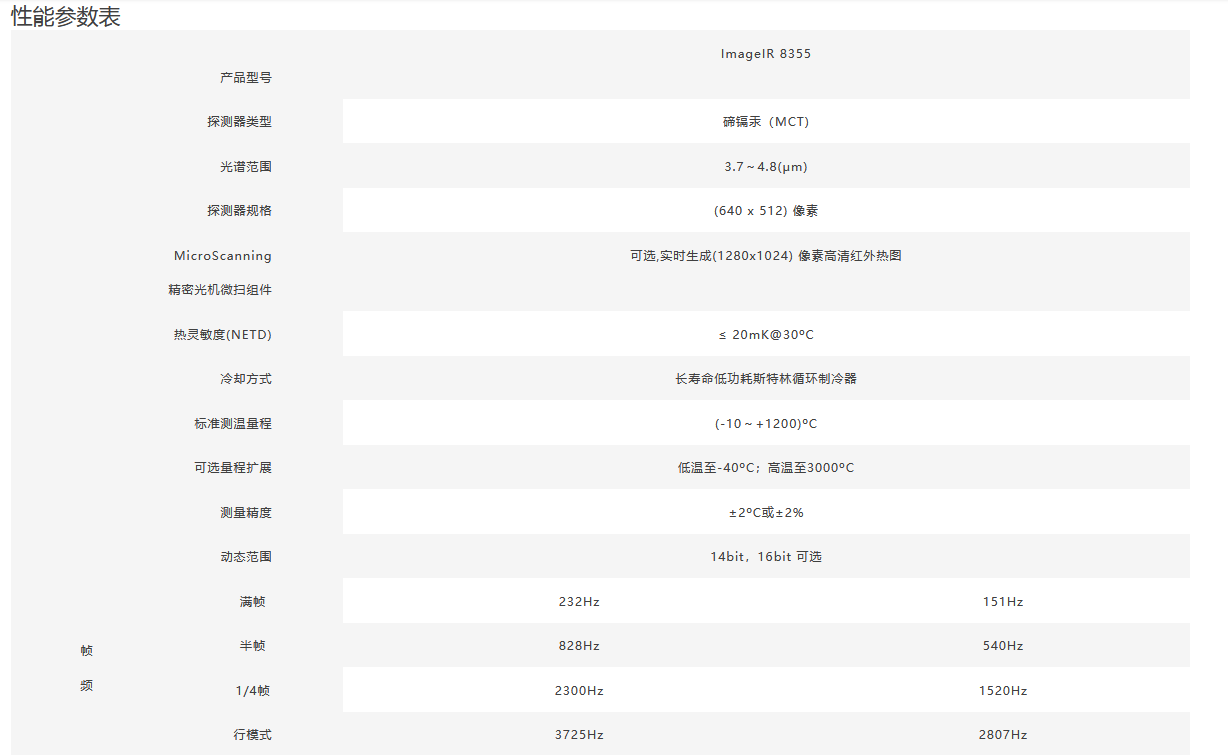Click the 可选,实时生成(1280x1024) value text

pyautogui.click(x=766, y=256)
